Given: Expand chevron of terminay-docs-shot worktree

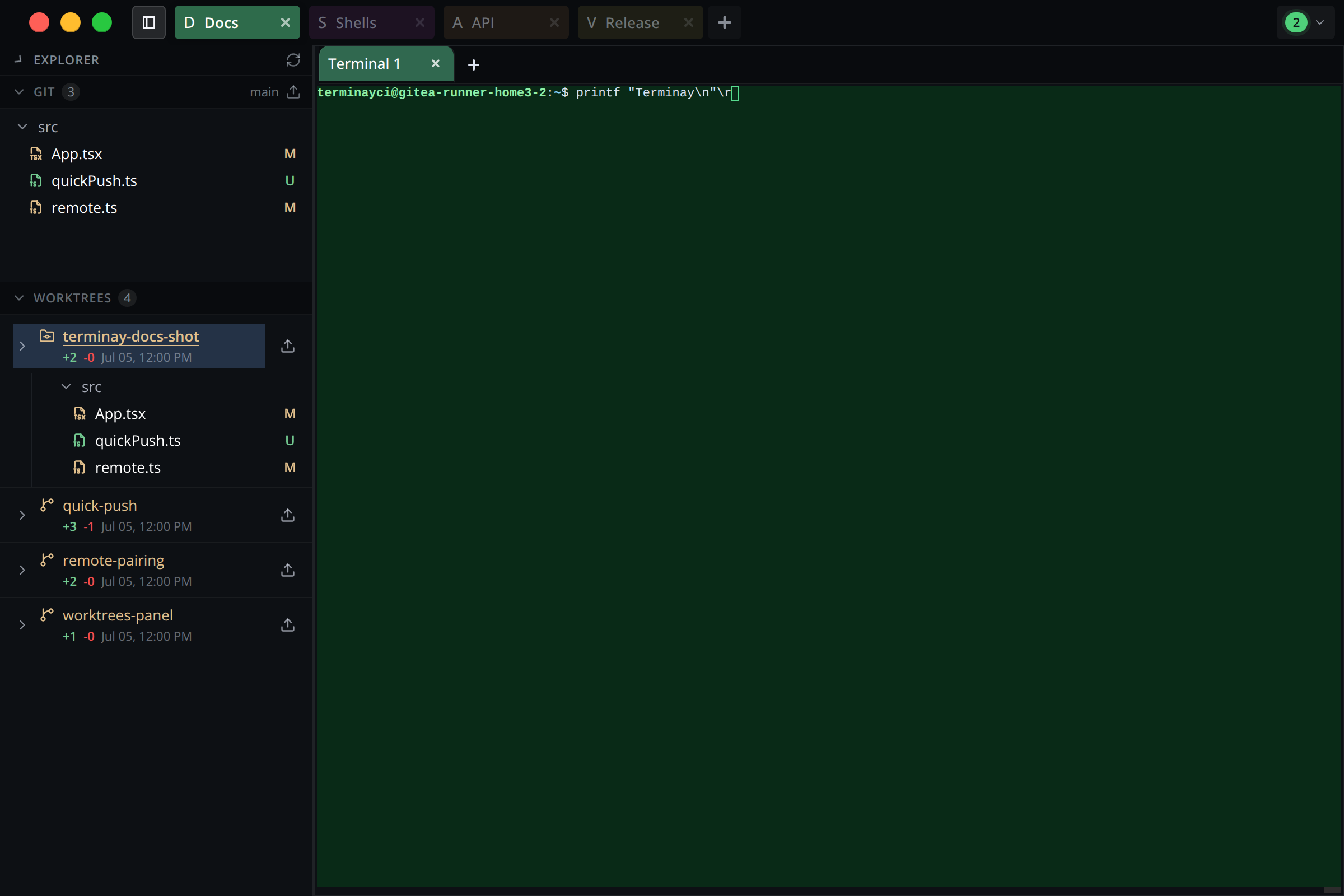Looking at the screenshot, I should tap(22, 346).
